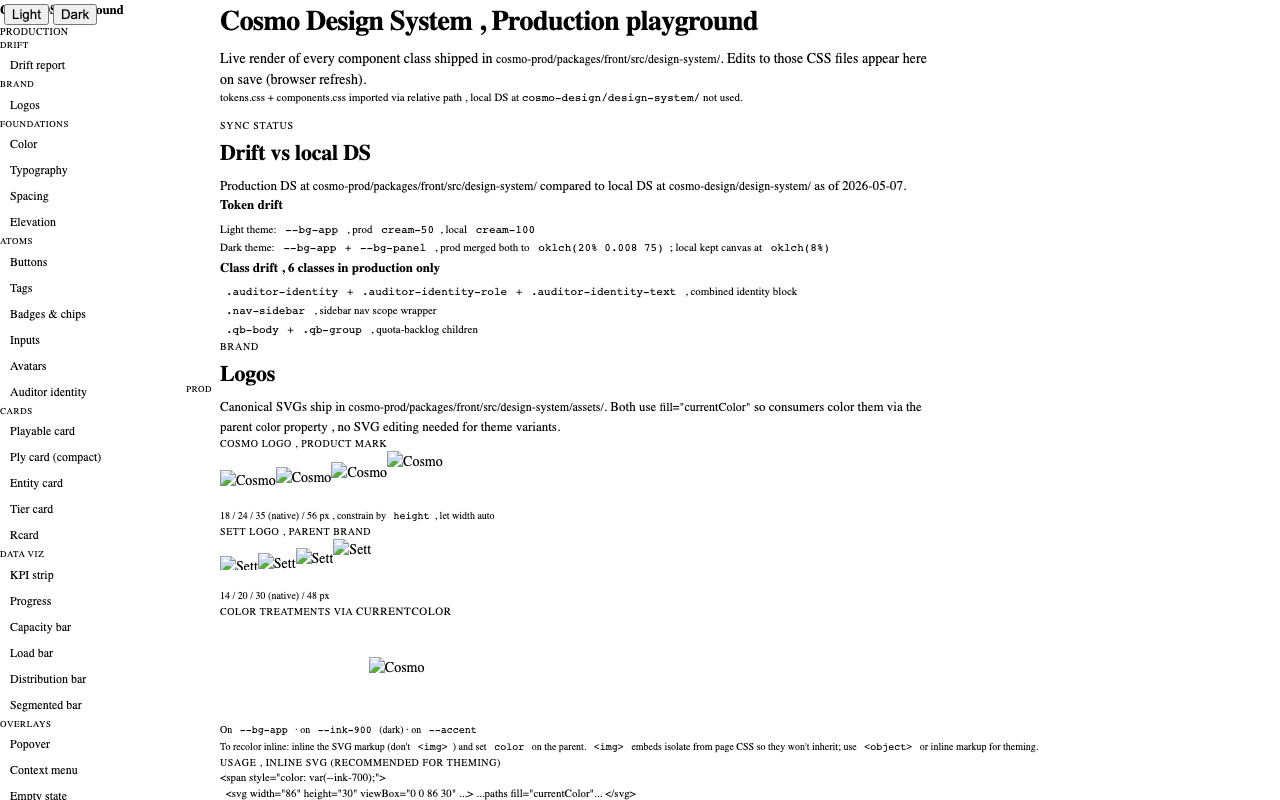
Task: Open the Avatars sidebar link
Action: tap(28, 366)
